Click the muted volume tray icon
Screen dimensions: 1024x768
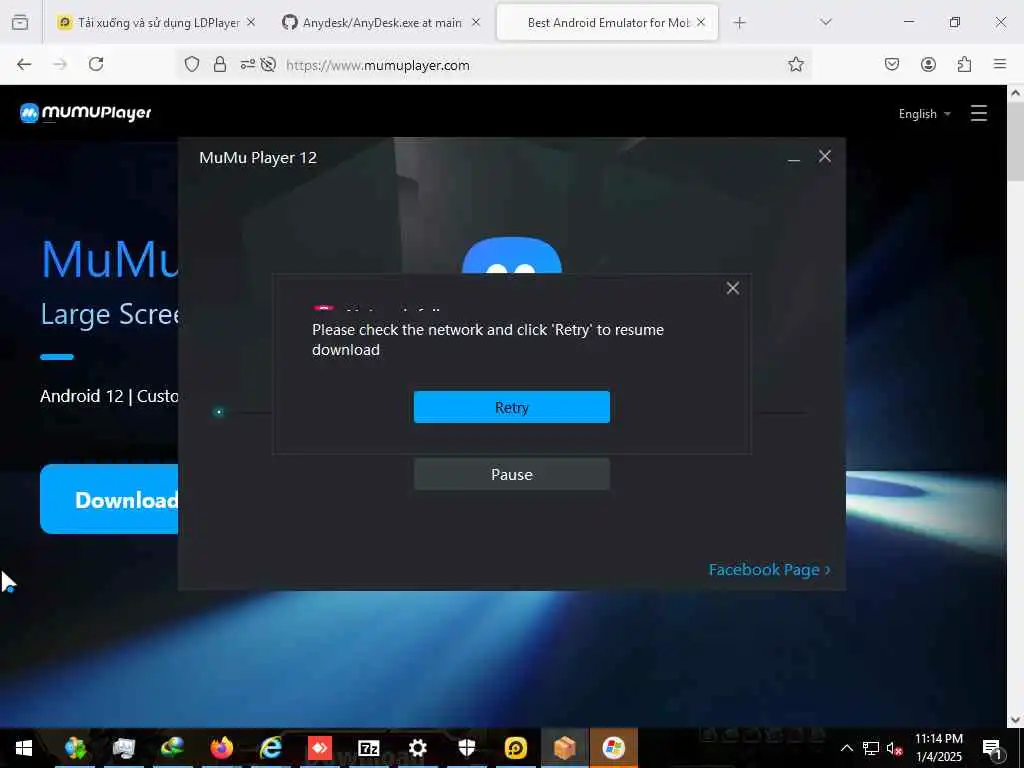(x=895, y=749)
